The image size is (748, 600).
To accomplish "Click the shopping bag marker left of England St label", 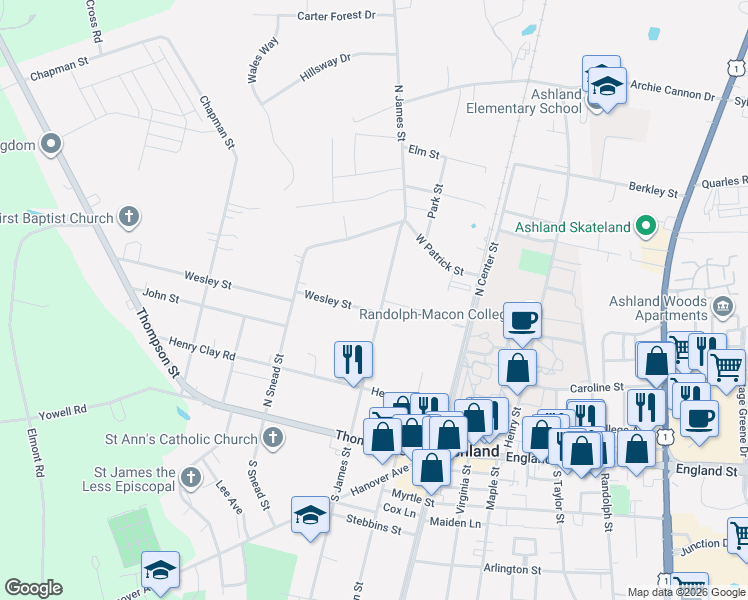I will coord(636,450).
